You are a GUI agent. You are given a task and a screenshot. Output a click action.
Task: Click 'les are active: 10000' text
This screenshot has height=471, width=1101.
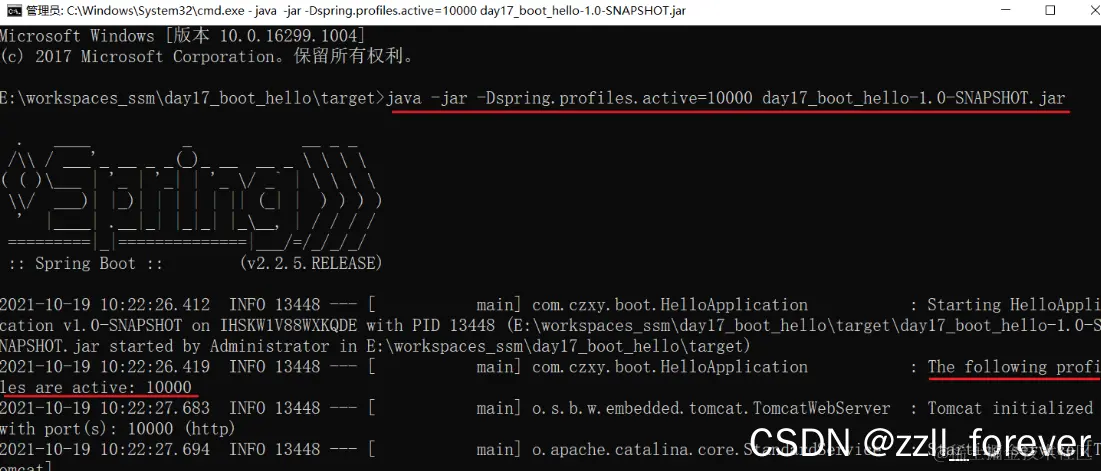(95, 387)
